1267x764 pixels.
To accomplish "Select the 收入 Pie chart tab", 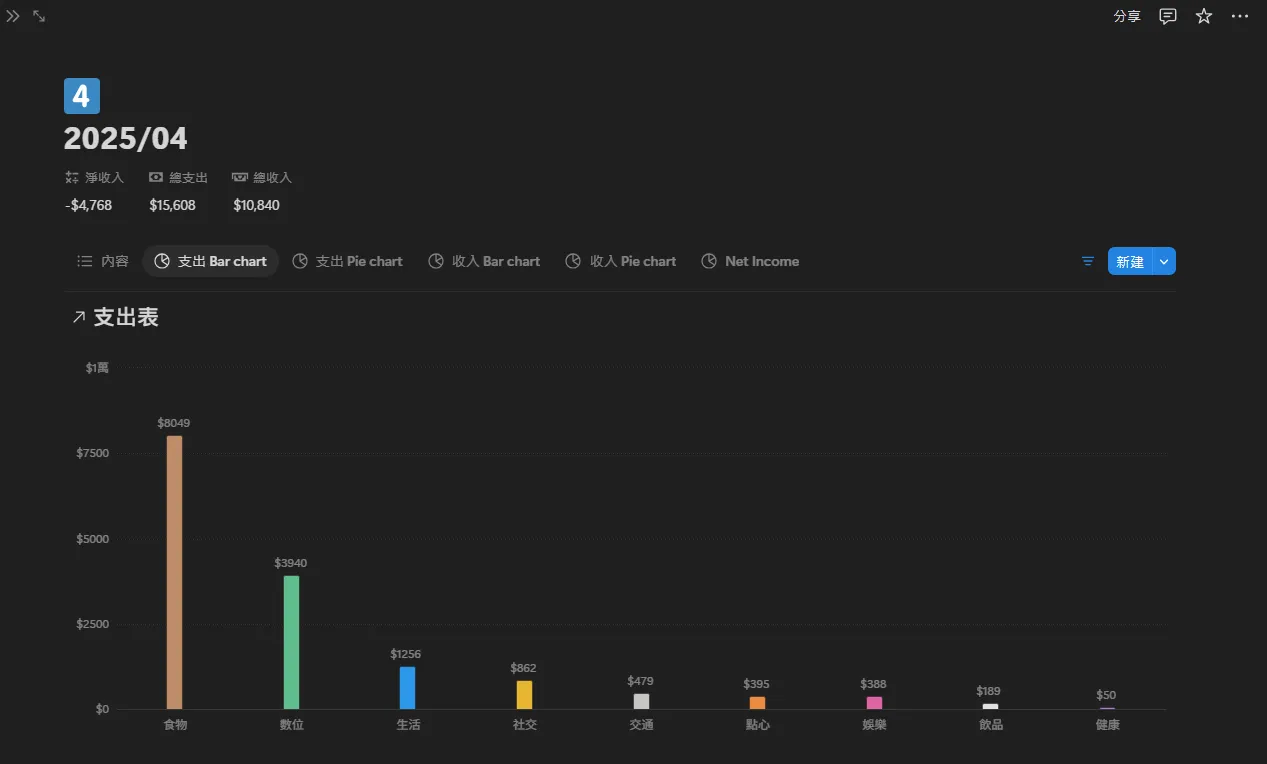I will pyautogui.click(x=621, y=261).
